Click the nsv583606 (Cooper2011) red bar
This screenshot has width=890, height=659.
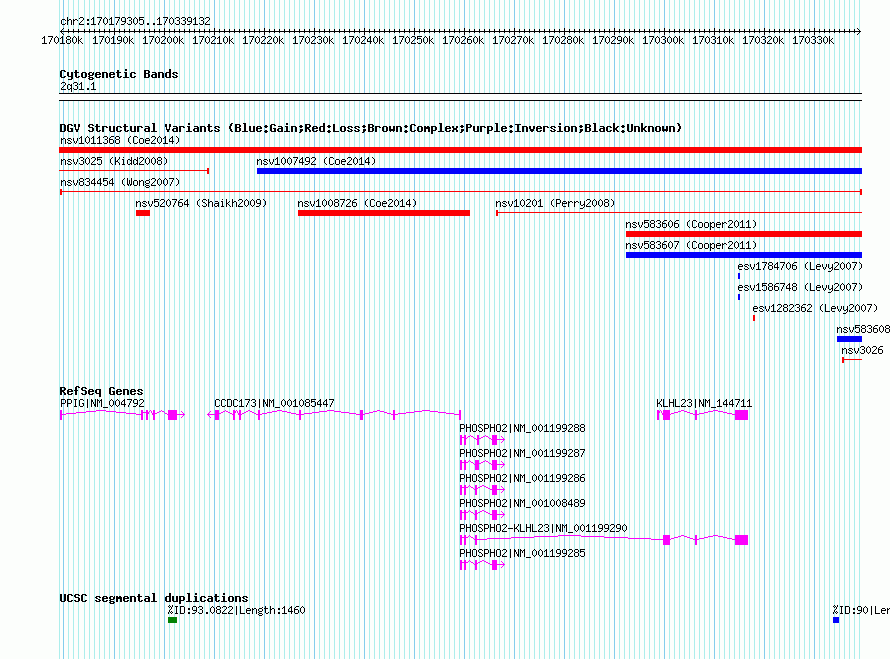coord(744,234)
